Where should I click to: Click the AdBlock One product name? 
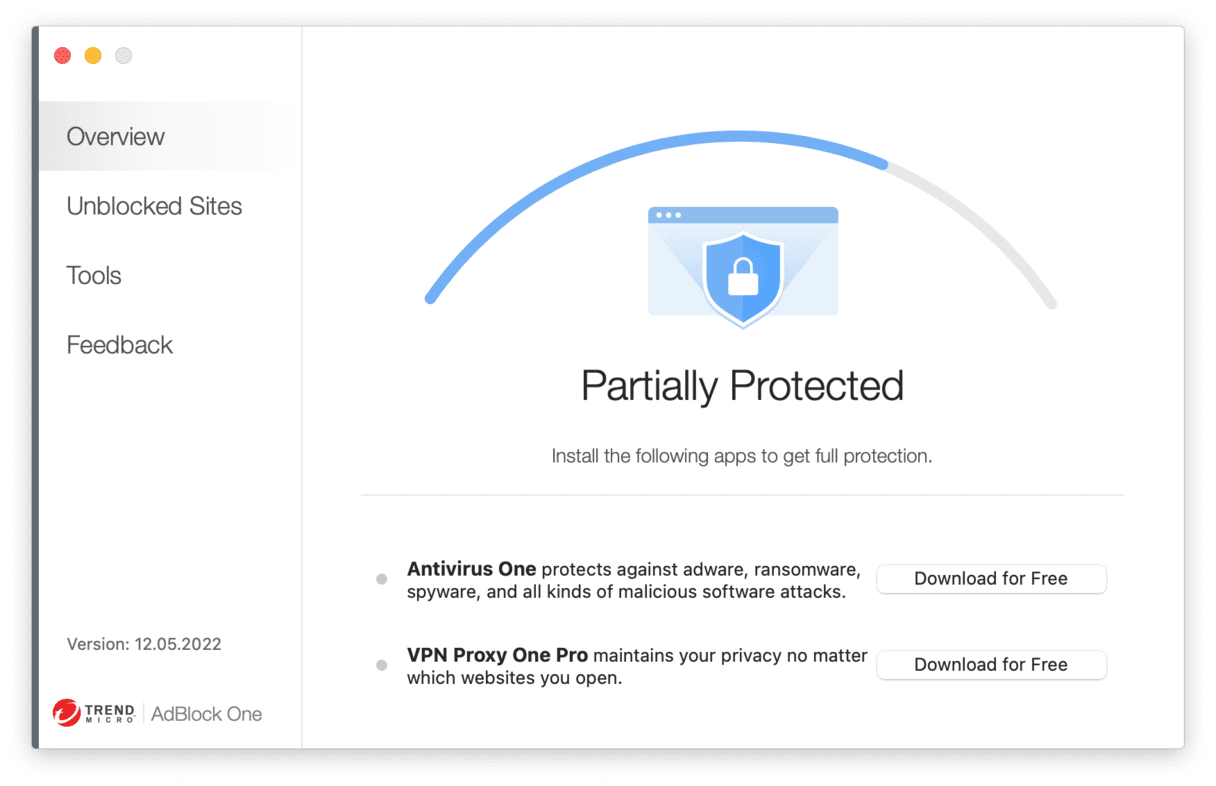(207, 714)
